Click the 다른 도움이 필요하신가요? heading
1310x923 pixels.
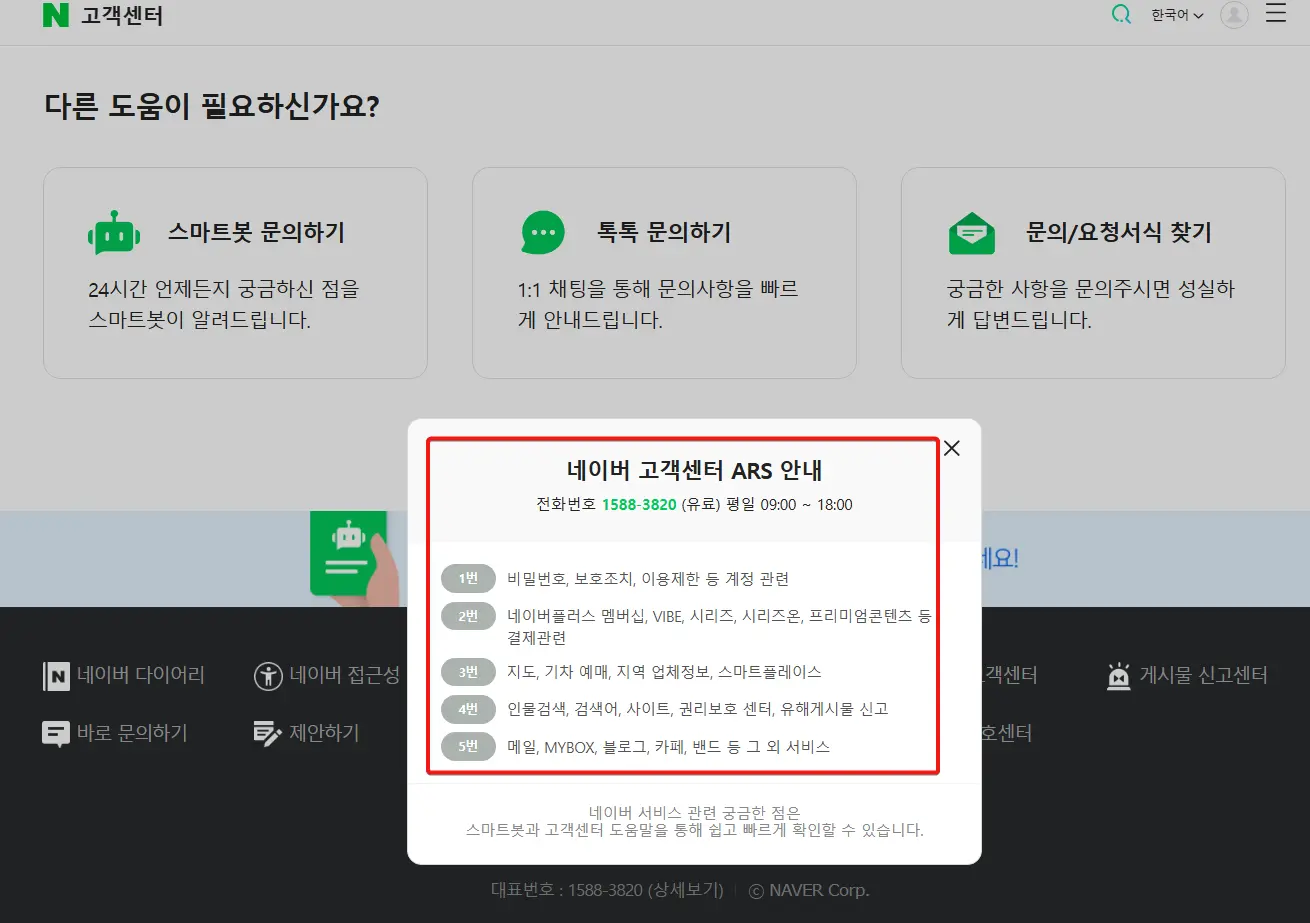(212, 106)
